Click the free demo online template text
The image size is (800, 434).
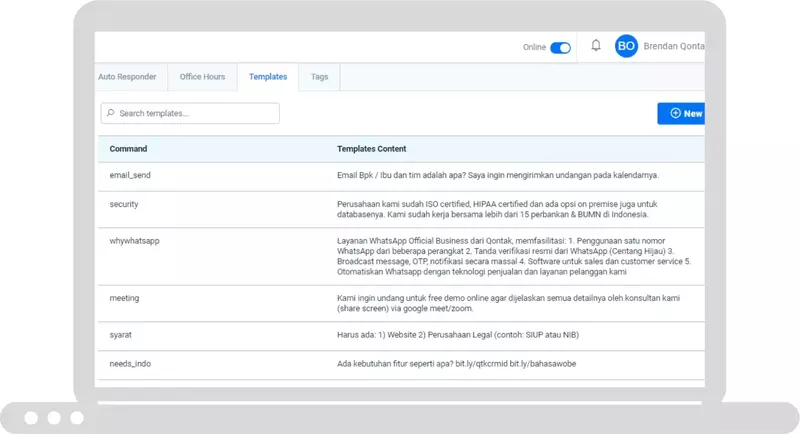pyautogui.click(x=508, y=303)
